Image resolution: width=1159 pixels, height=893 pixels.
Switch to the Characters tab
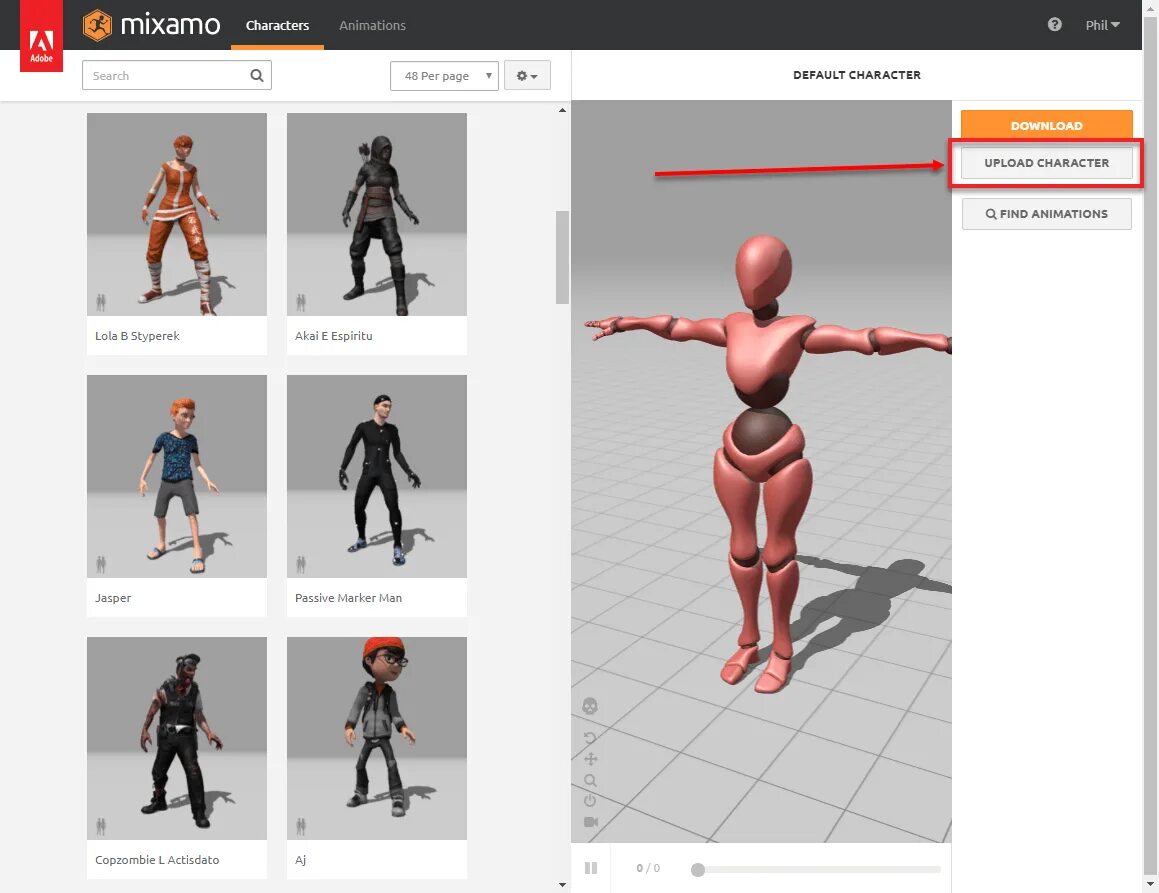[x=277, y=25]
